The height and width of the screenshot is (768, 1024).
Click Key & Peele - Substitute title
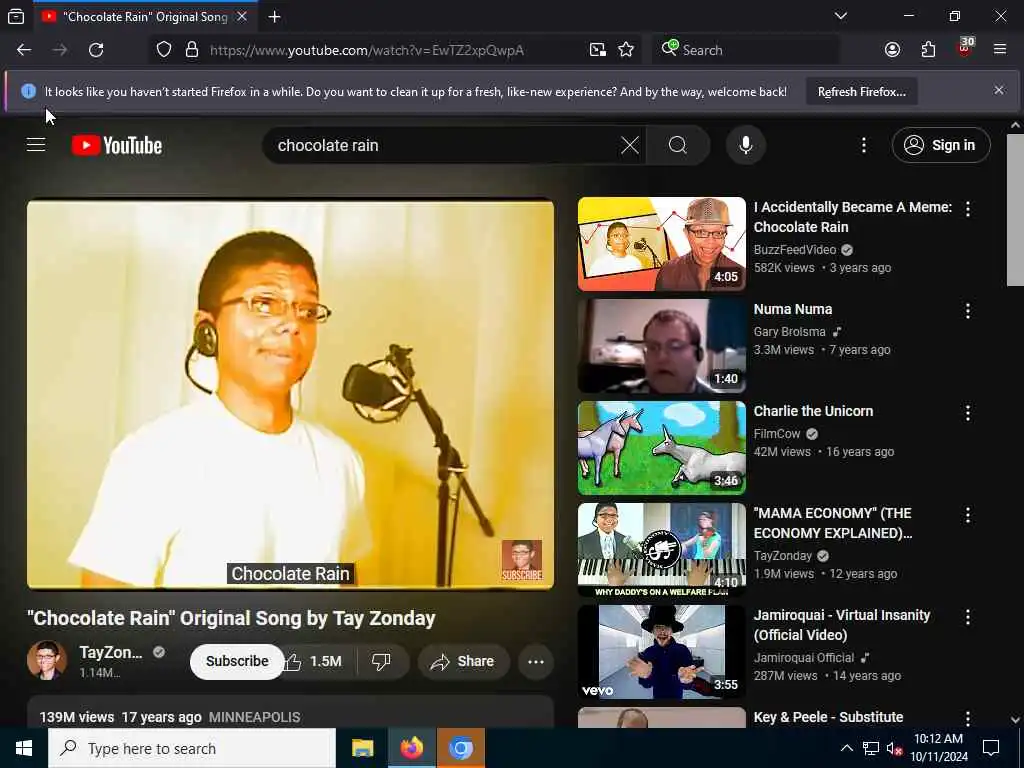(828, 717)
